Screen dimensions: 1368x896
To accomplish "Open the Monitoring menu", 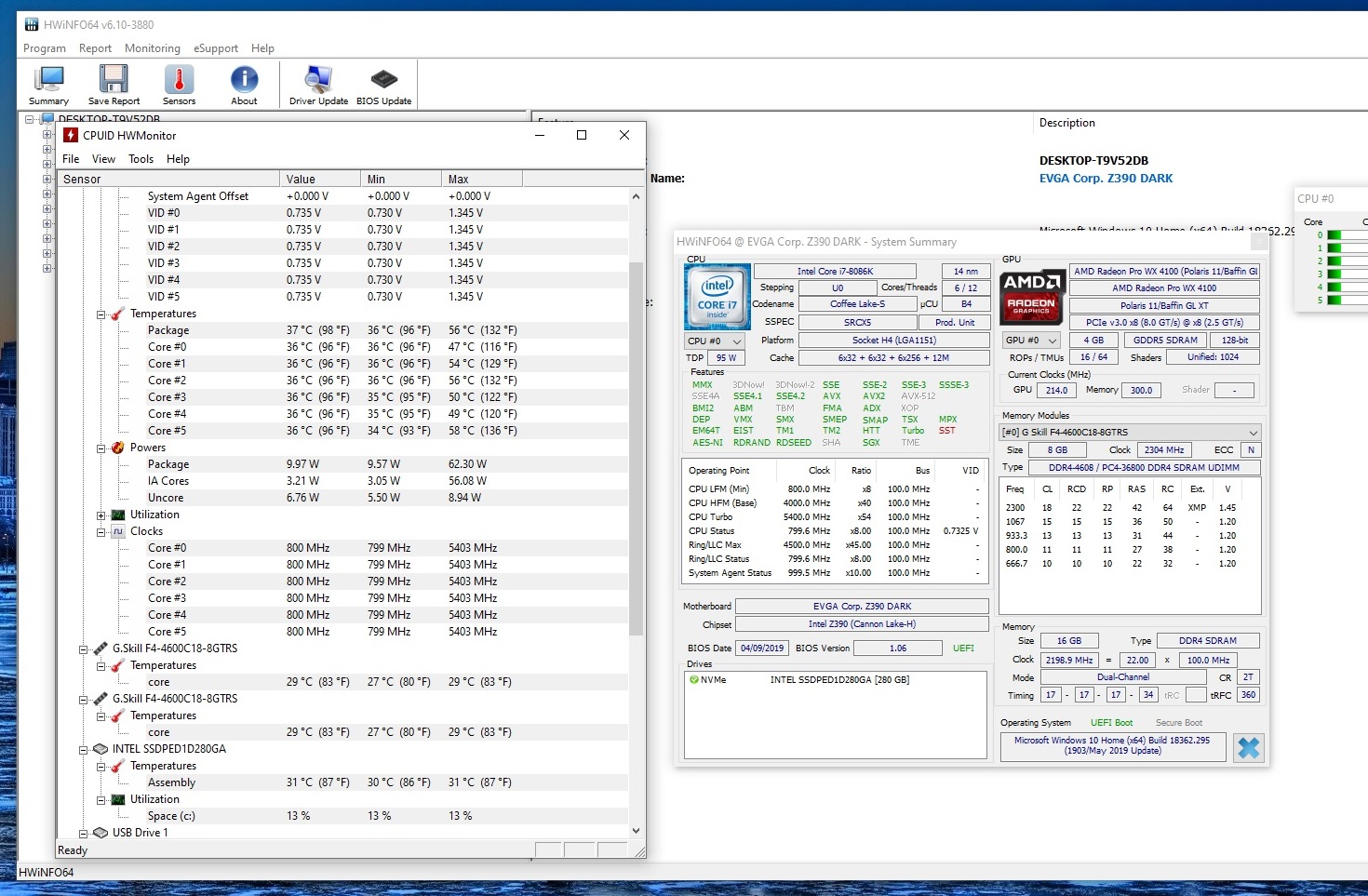I will point(153,48).
